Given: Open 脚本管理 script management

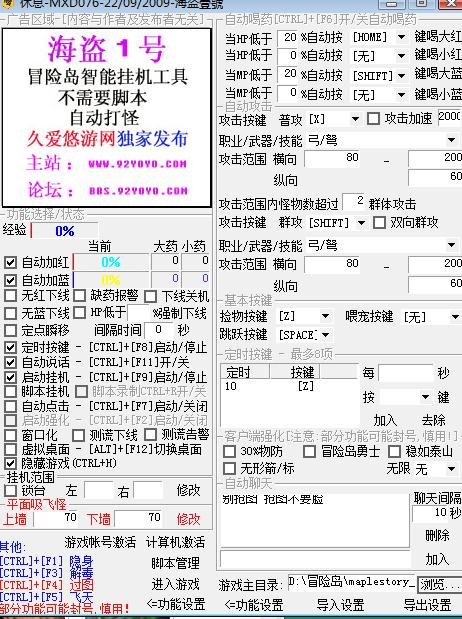Looking at the screenshot, I should coord(176,563).
